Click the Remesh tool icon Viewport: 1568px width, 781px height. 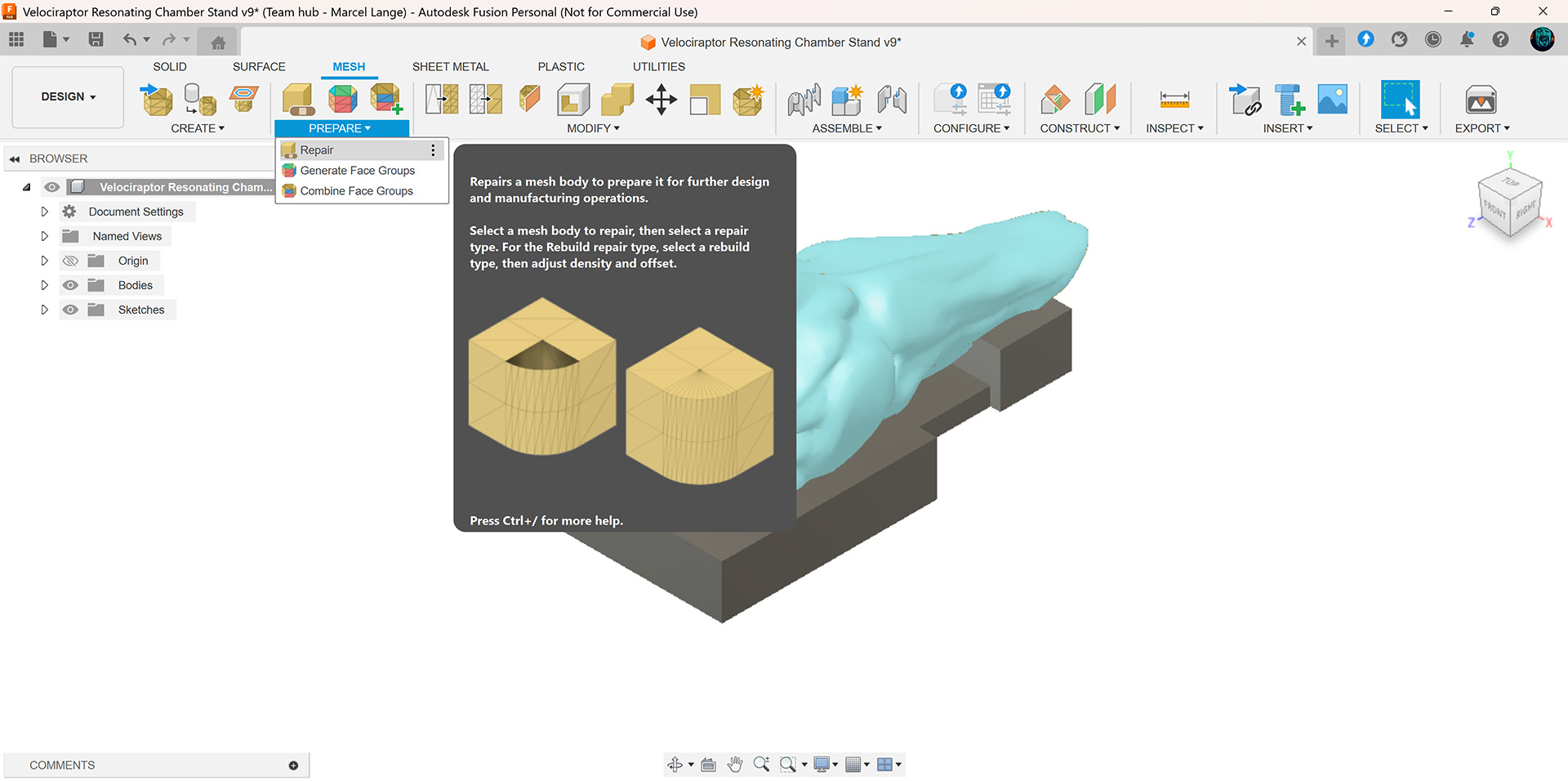click(442, 100)
